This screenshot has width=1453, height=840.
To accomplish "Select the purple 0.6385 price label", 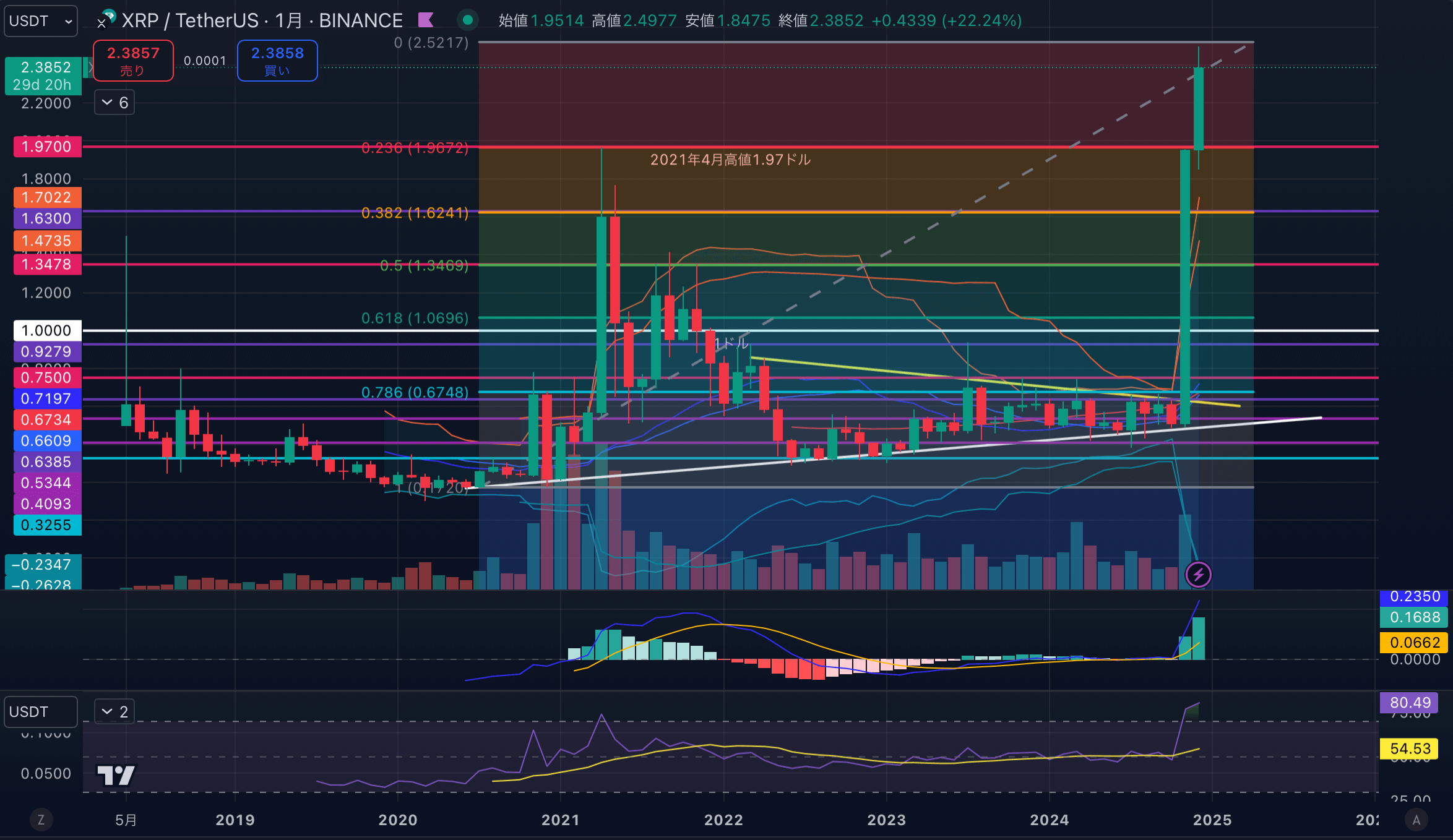I will pyautogui.click(x=47, y=461).
